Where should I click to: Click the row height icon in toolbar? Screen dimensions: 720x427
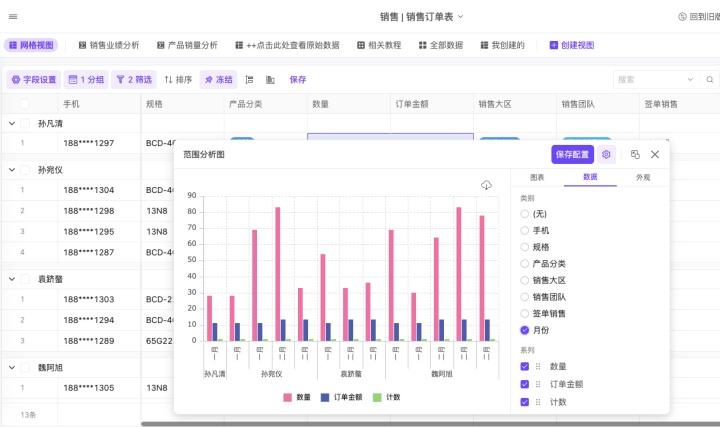[x=249, y=79]
